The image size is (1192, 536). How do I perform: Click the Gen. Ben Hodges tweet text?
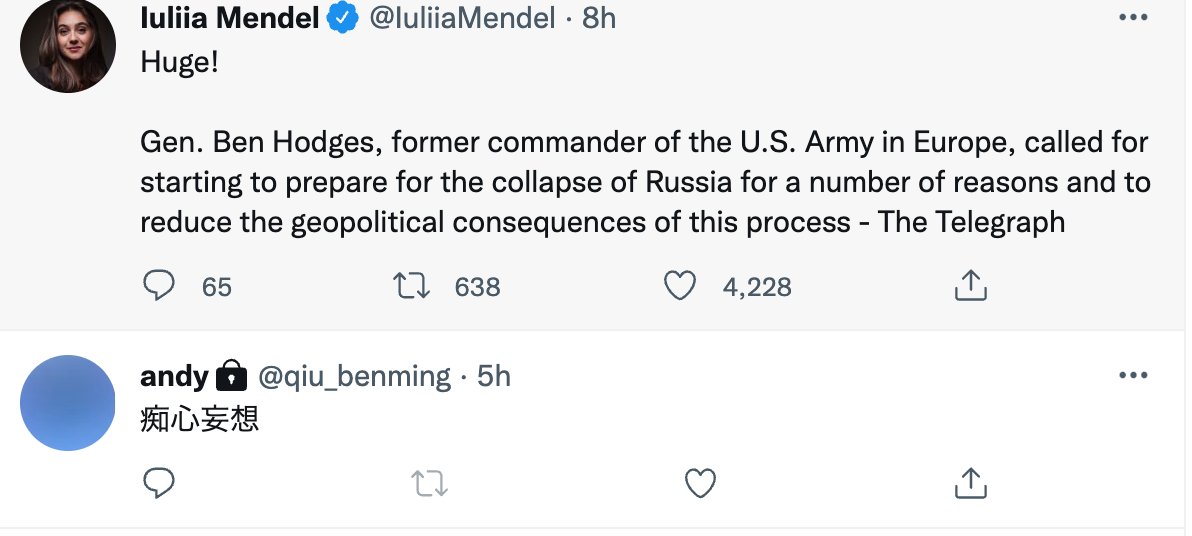click(644, 183)
